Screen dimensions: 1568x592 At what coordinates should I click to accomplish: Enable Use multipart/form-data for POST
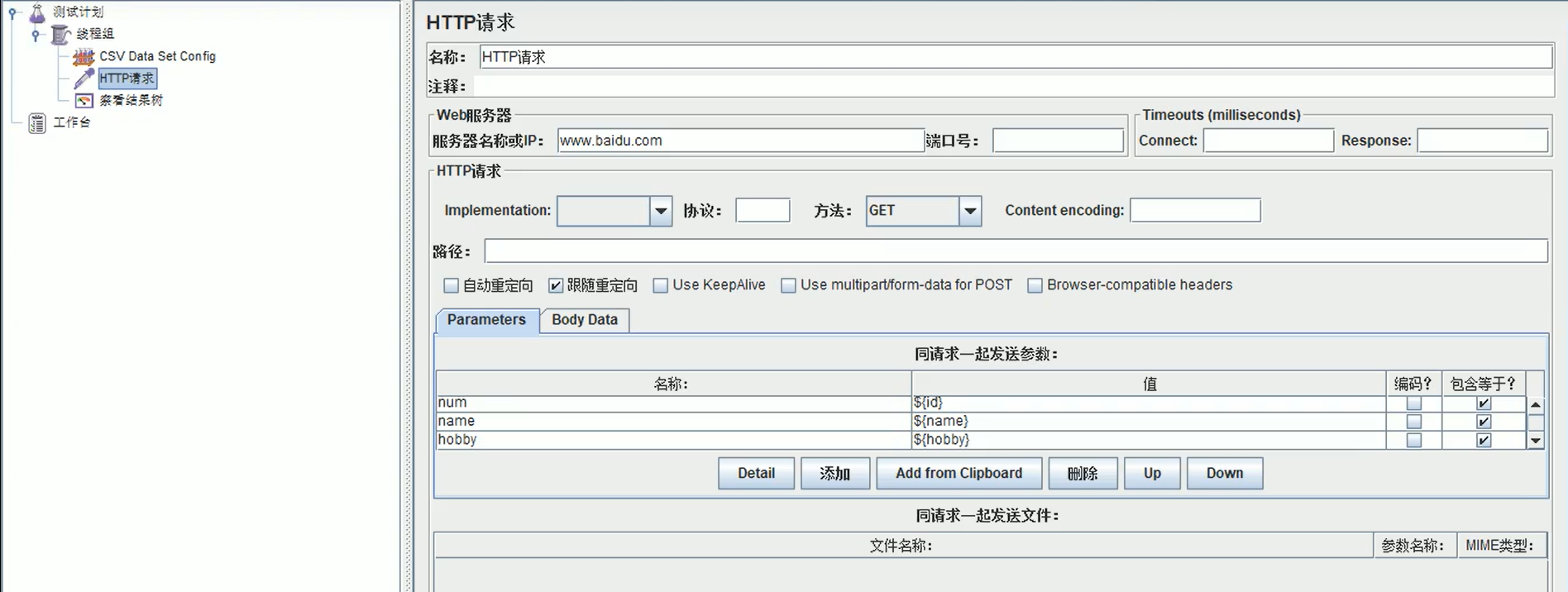788,285
